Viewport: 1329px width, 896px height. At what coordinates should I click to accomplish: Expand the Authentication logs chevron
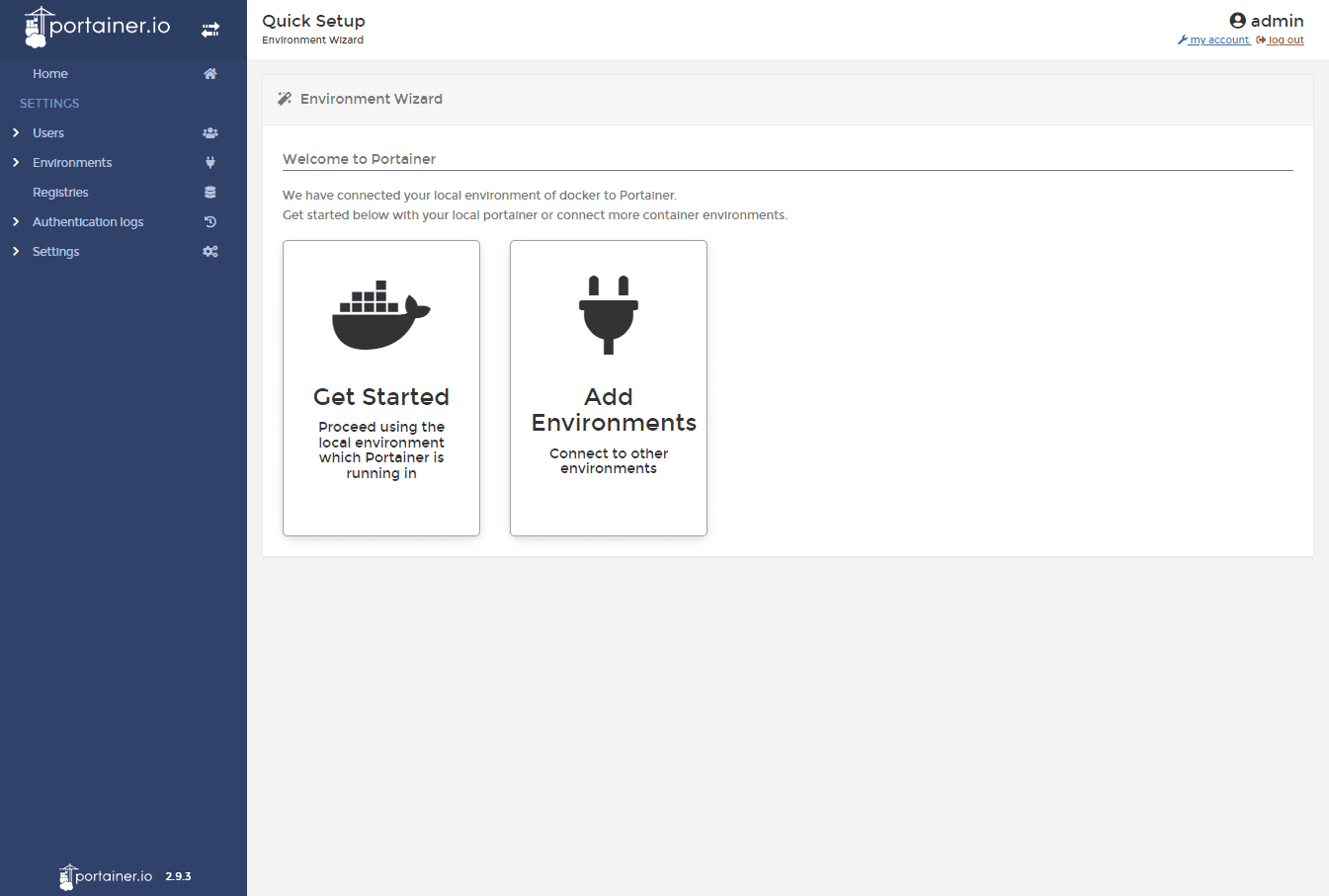[x=16, y=222]
